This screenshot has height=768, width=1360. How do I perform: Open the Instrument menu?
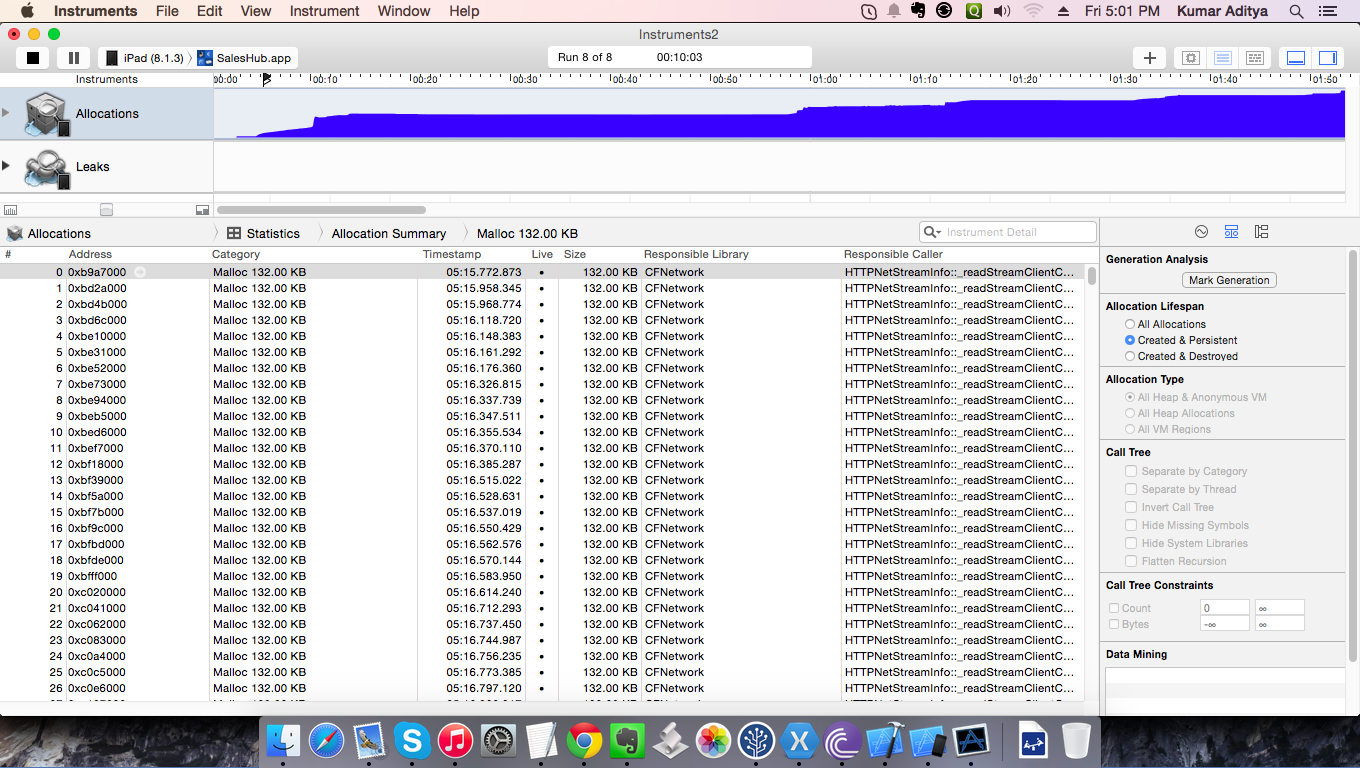[324, 11]
